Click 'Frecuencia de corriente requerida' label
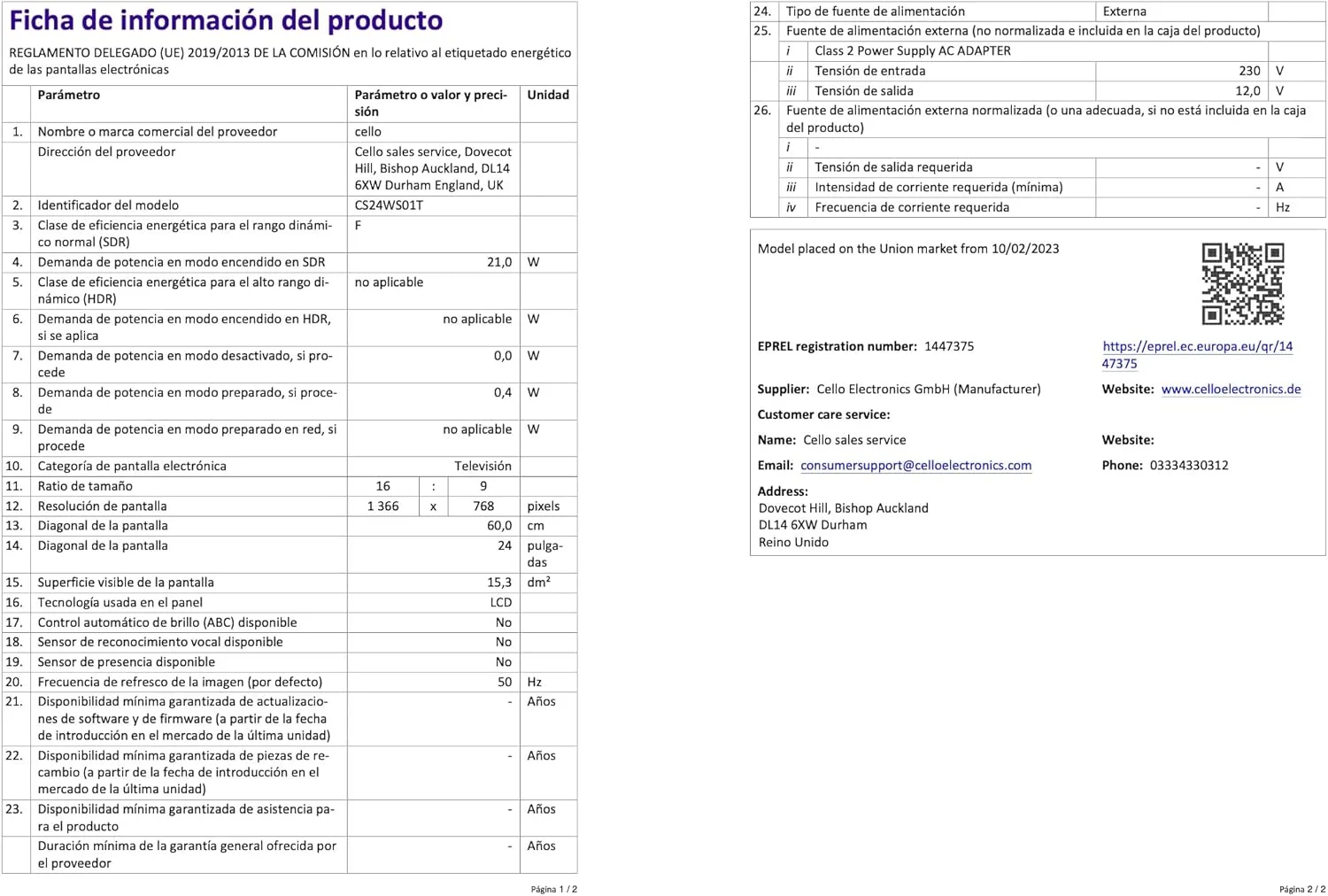Image resolution: width=1328 pixels, height=896 pixels. (912, 208)
